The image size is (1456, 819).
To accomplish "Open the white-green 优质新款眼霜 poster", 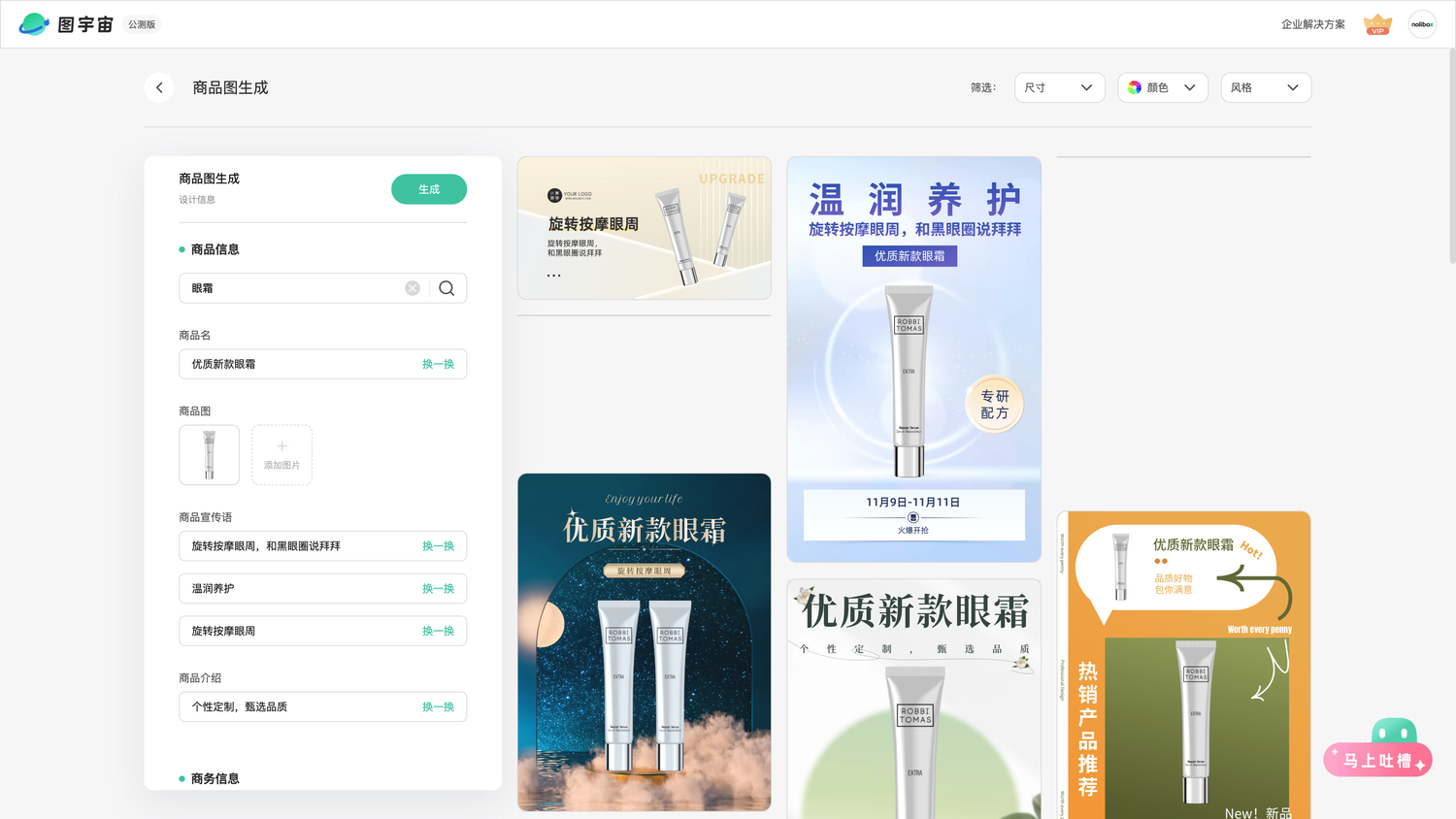I will click(913, 700).
